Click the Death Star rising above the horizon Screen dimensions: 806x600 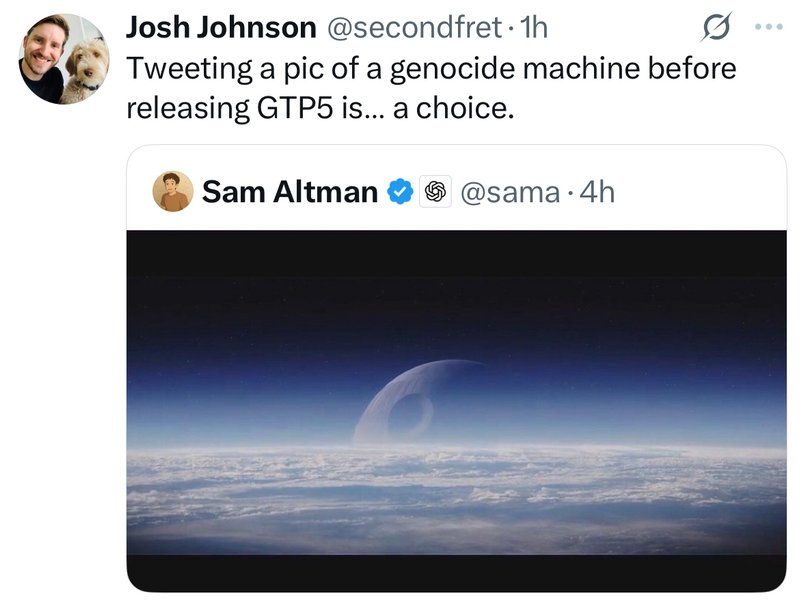408,402
